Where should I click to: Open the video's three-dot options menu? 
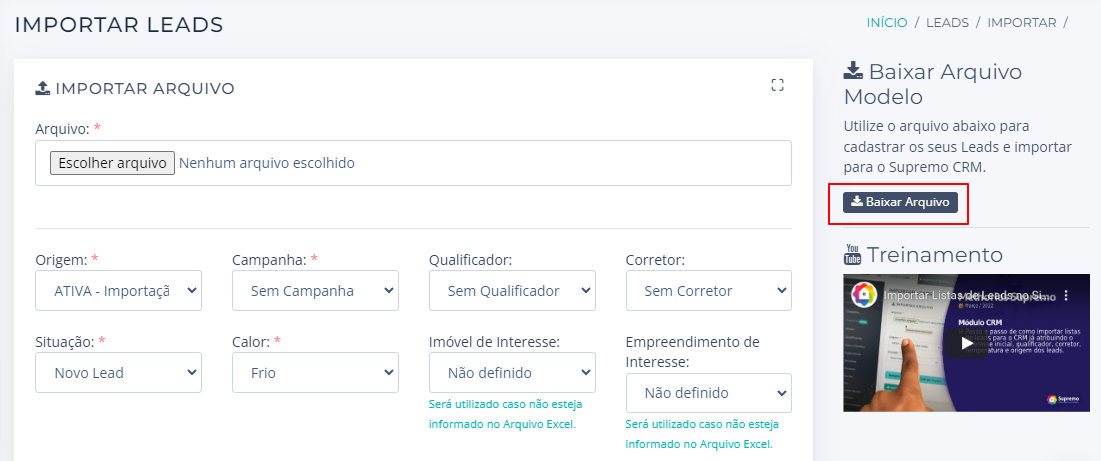pos(1066,296)
